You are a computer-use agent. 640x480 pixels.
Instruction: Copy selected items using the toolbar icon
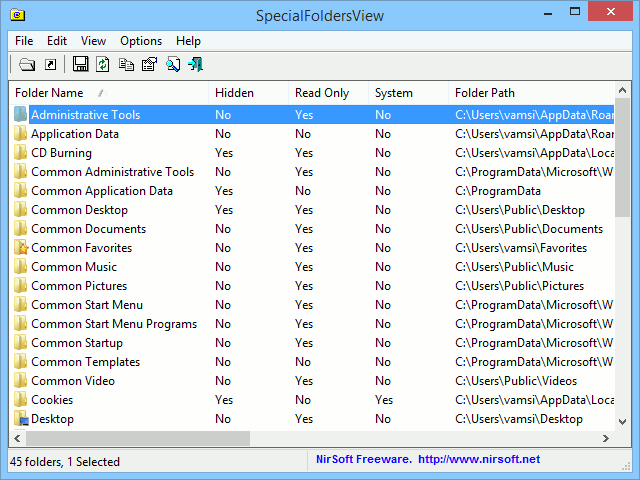coord(126,64)
